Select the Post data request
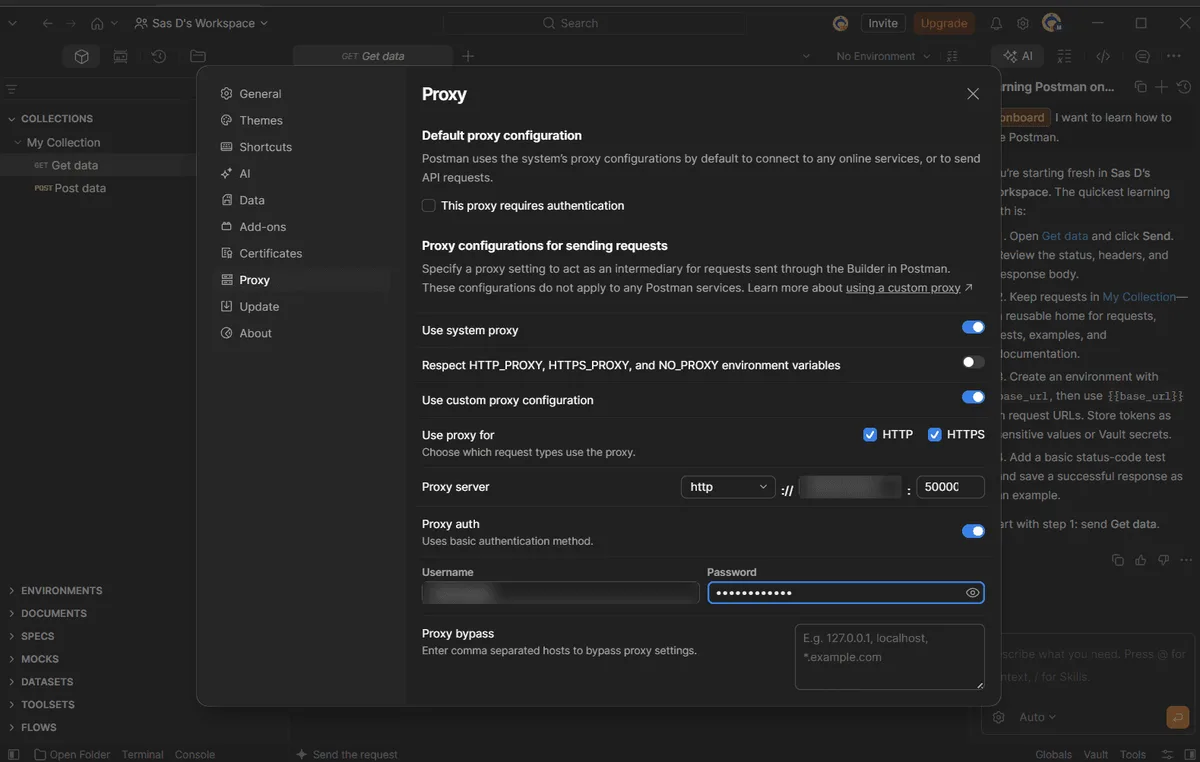 (x=80, y=188)
